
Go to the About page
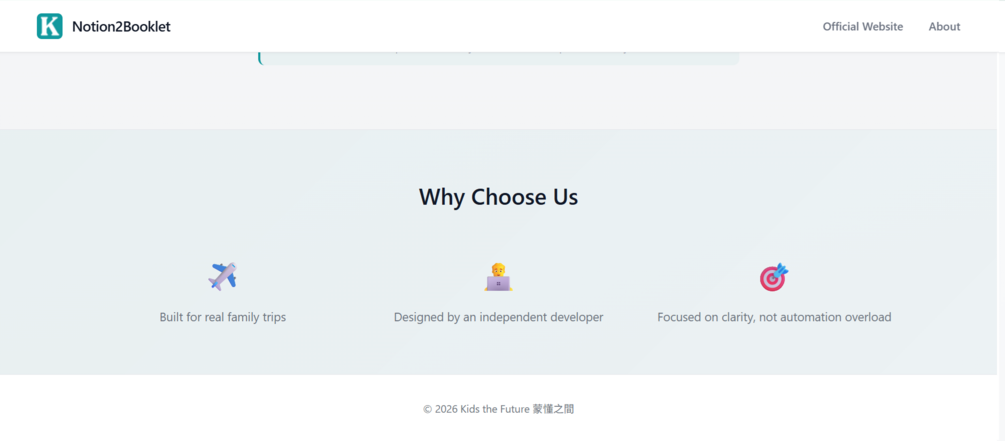coord(944,27)
